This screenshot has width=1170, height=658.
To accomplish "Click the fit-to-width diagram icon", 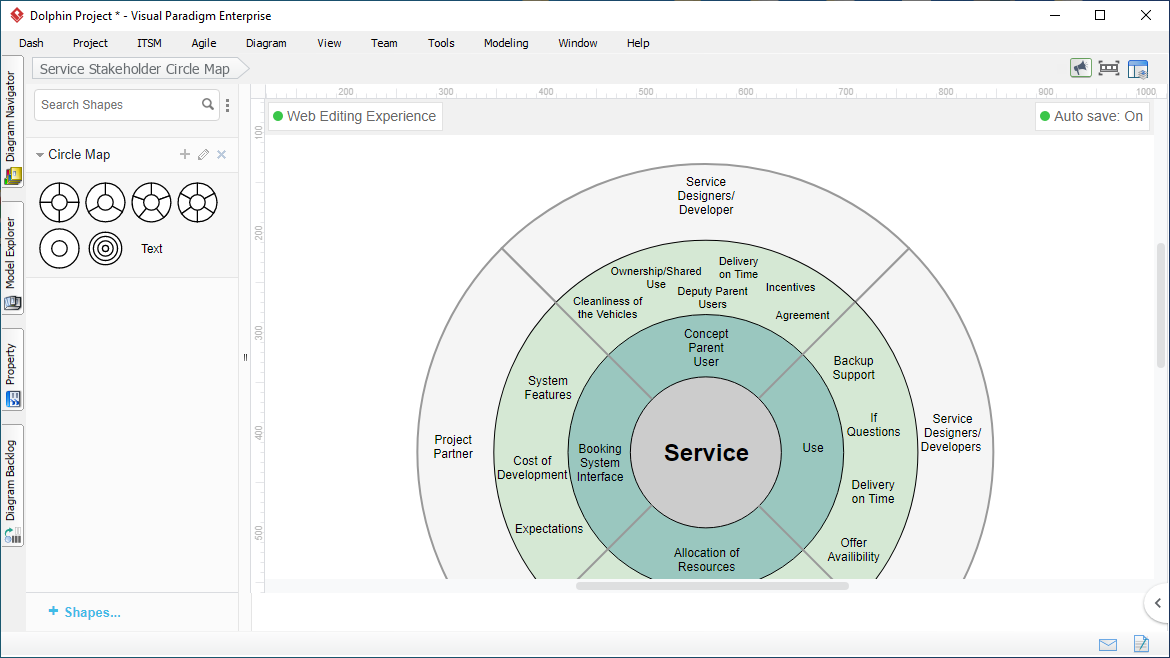I will 1109,69.
